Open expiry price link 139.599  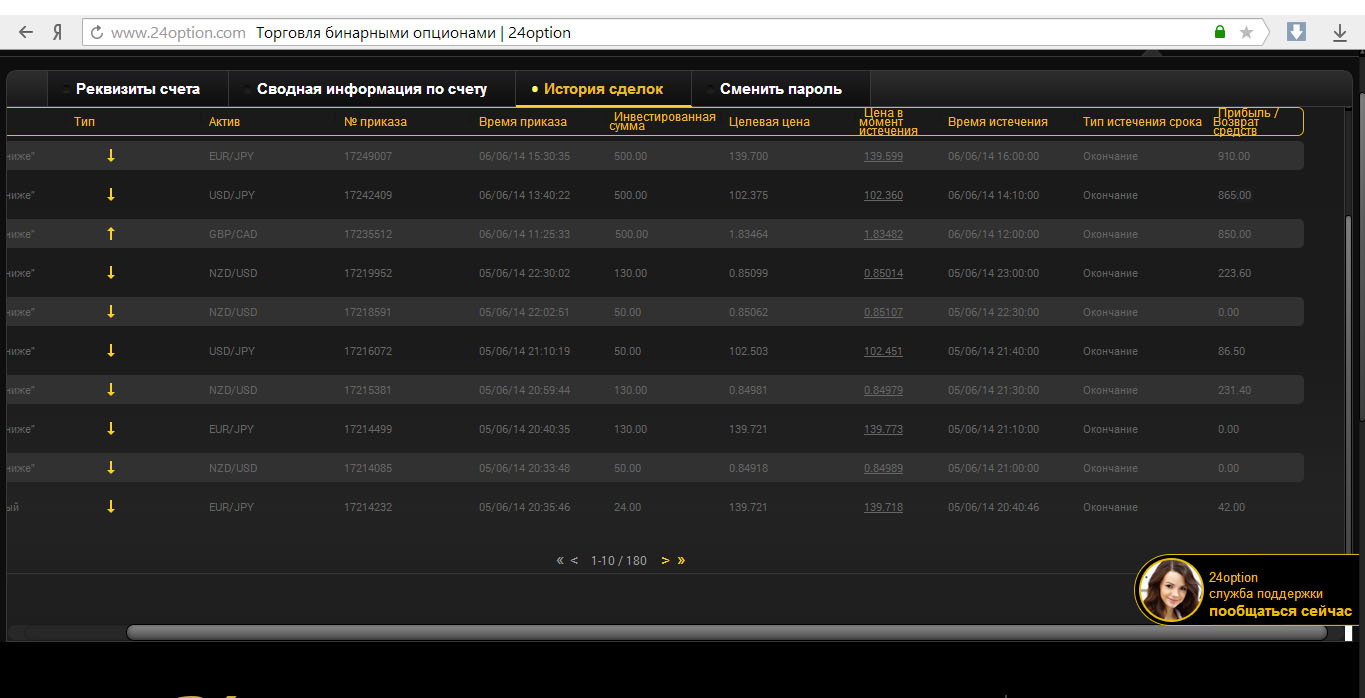(x=883, y=156)
